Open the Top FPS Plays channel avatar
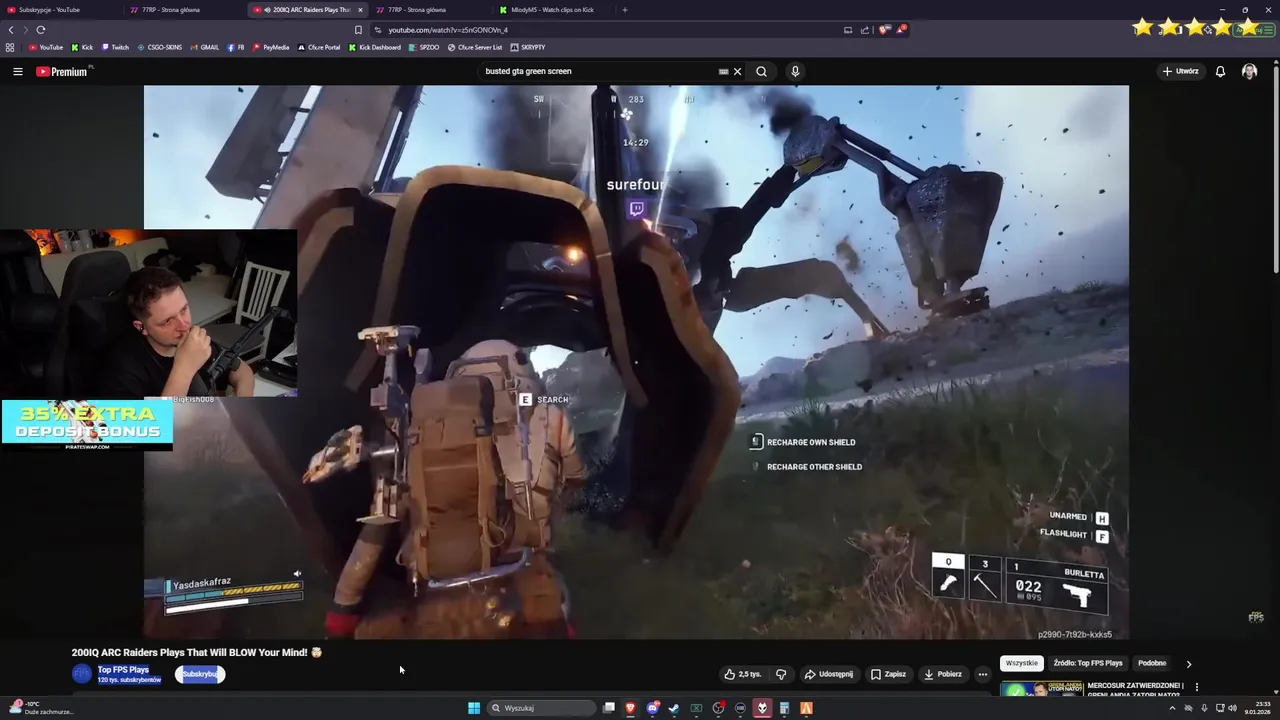Viewport: 1280px width, 720px height. (x=81, y=674)
